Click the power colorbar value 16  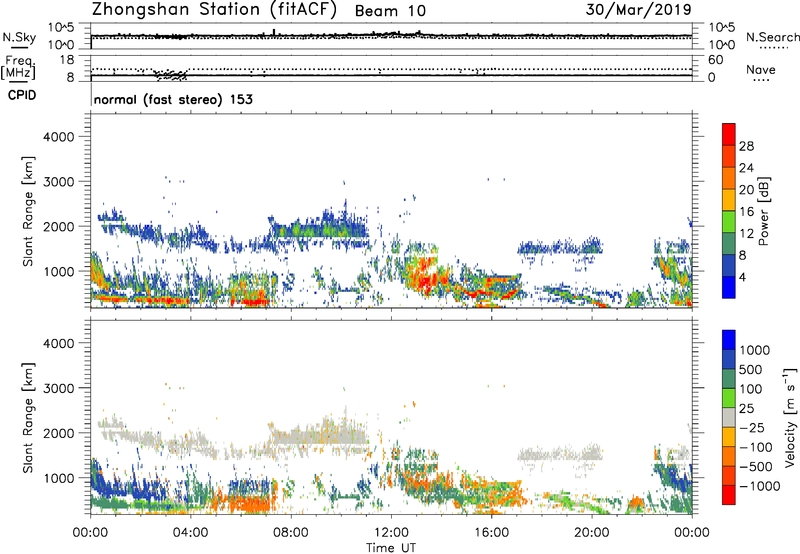coord(746,212)
